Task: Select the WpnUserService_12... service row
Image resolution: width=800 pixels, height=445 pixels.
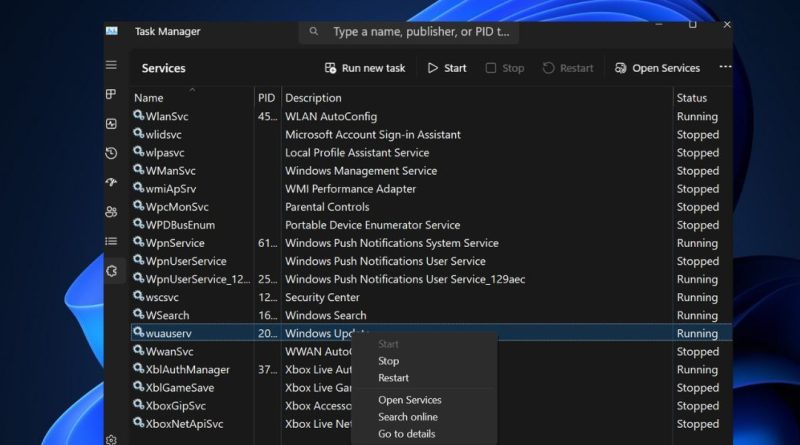Action: click(x=432, y=279)
